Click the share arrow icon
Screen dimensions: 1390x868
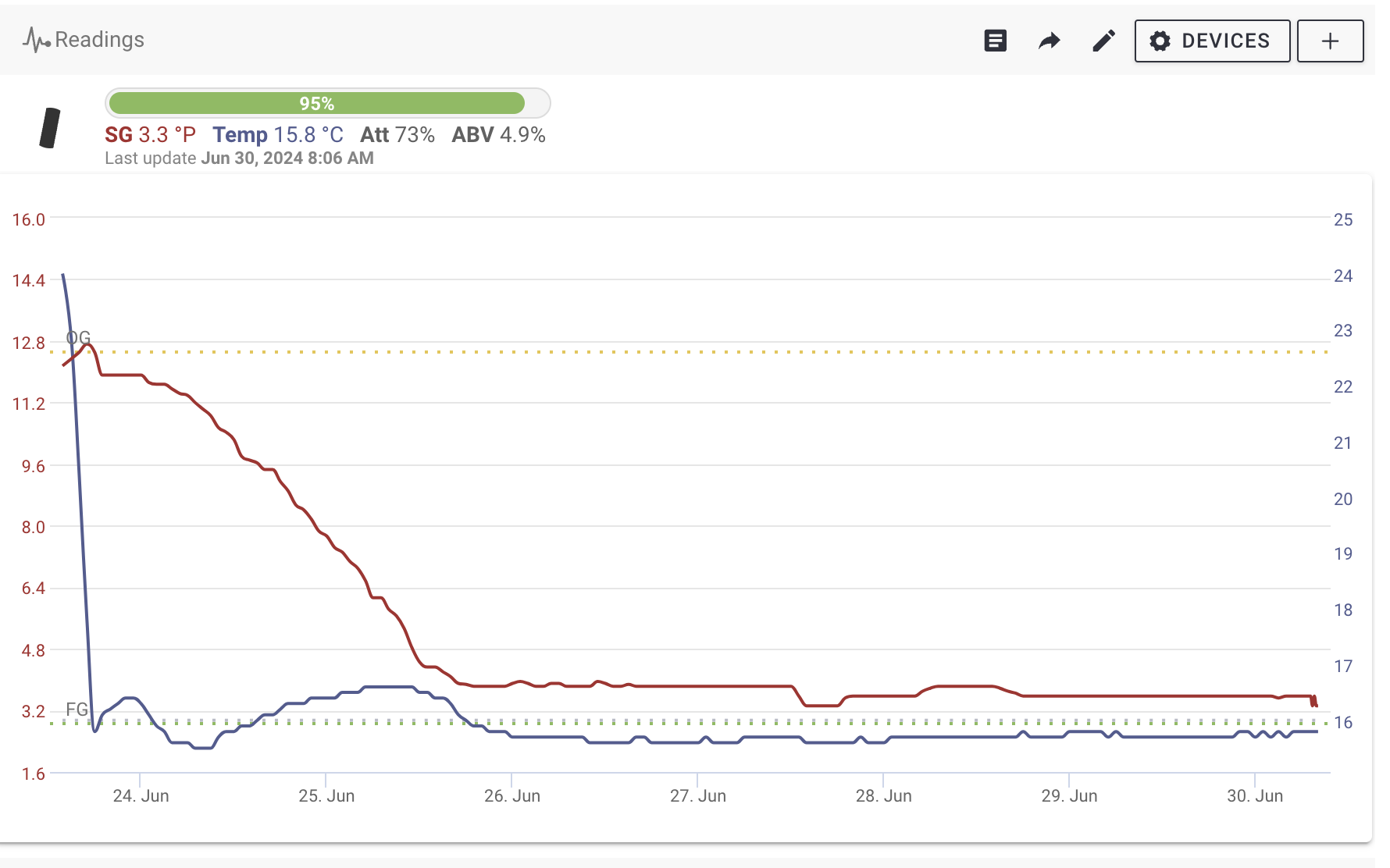coord(1049,41)
